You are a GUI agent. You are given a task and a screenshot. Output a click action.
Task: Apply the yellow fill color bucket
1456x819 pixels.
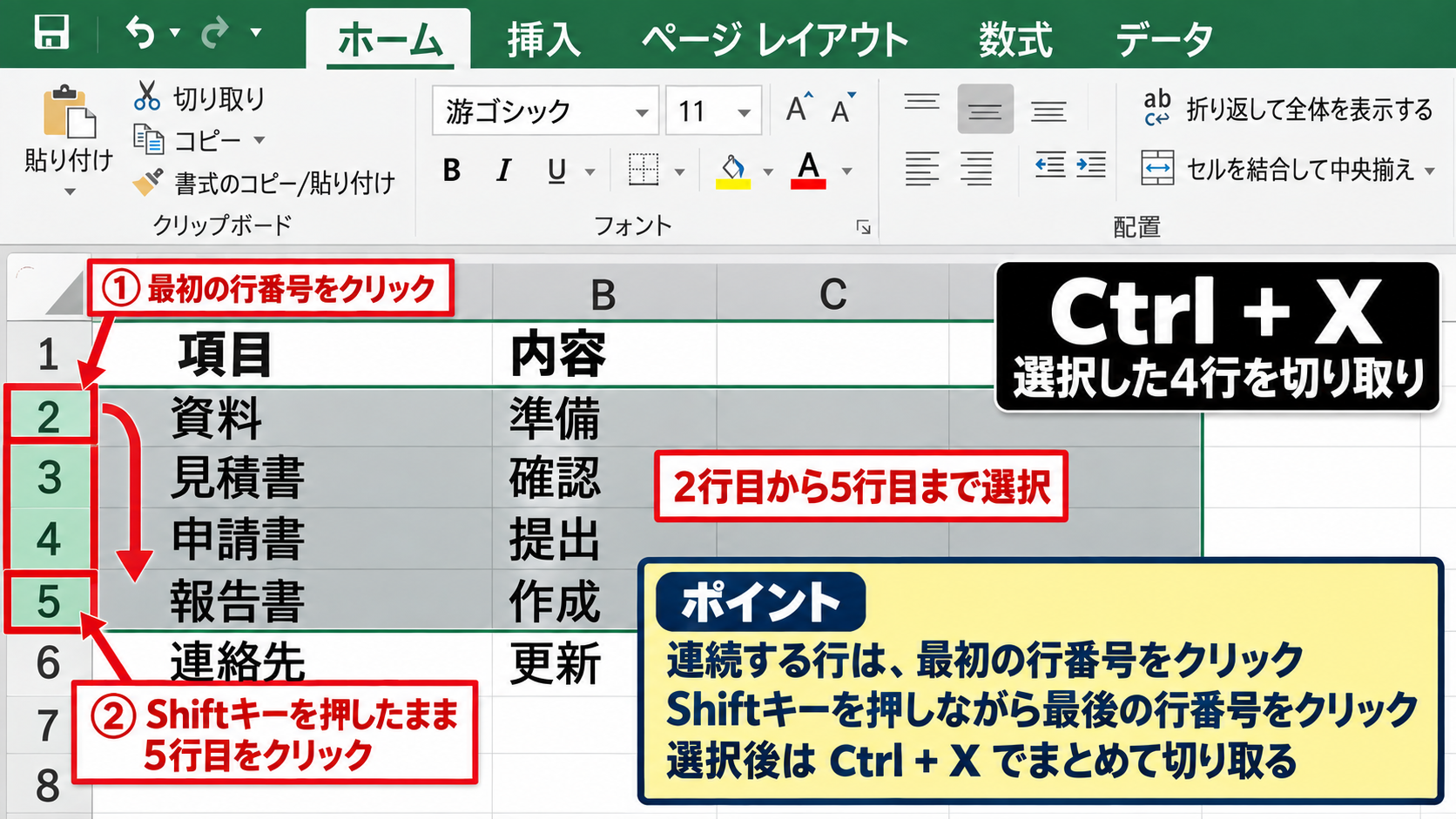pyautogui.click(x=733, y=171)
